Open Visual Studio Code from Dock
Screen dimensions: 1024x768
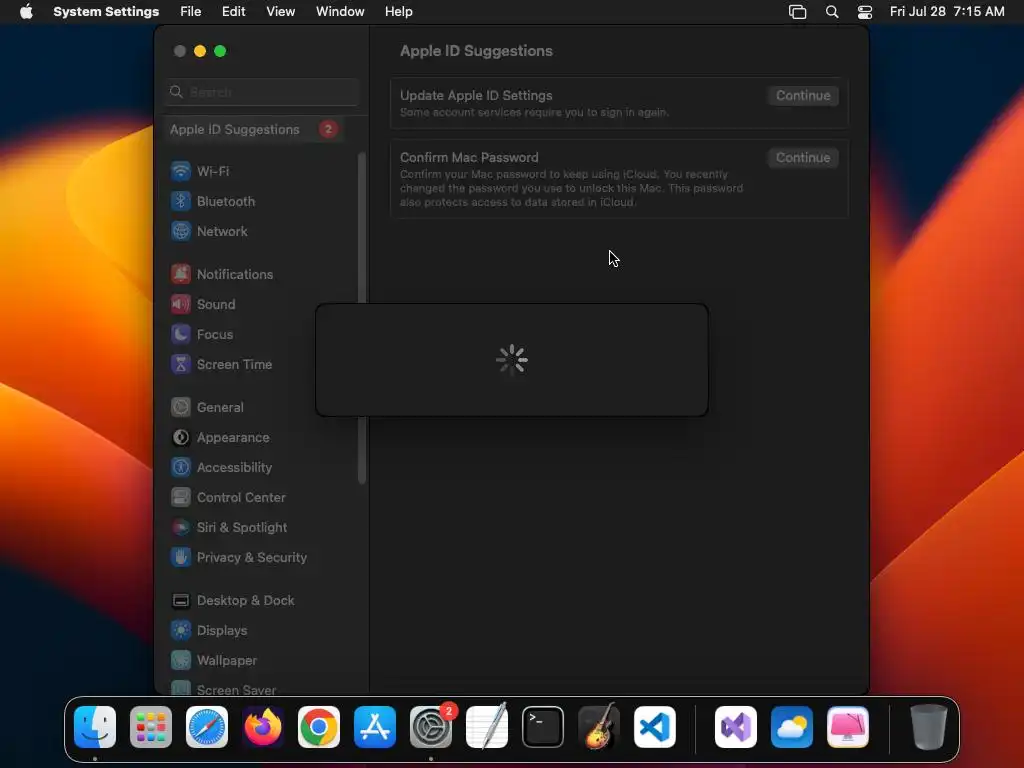[x=655, y=727]
